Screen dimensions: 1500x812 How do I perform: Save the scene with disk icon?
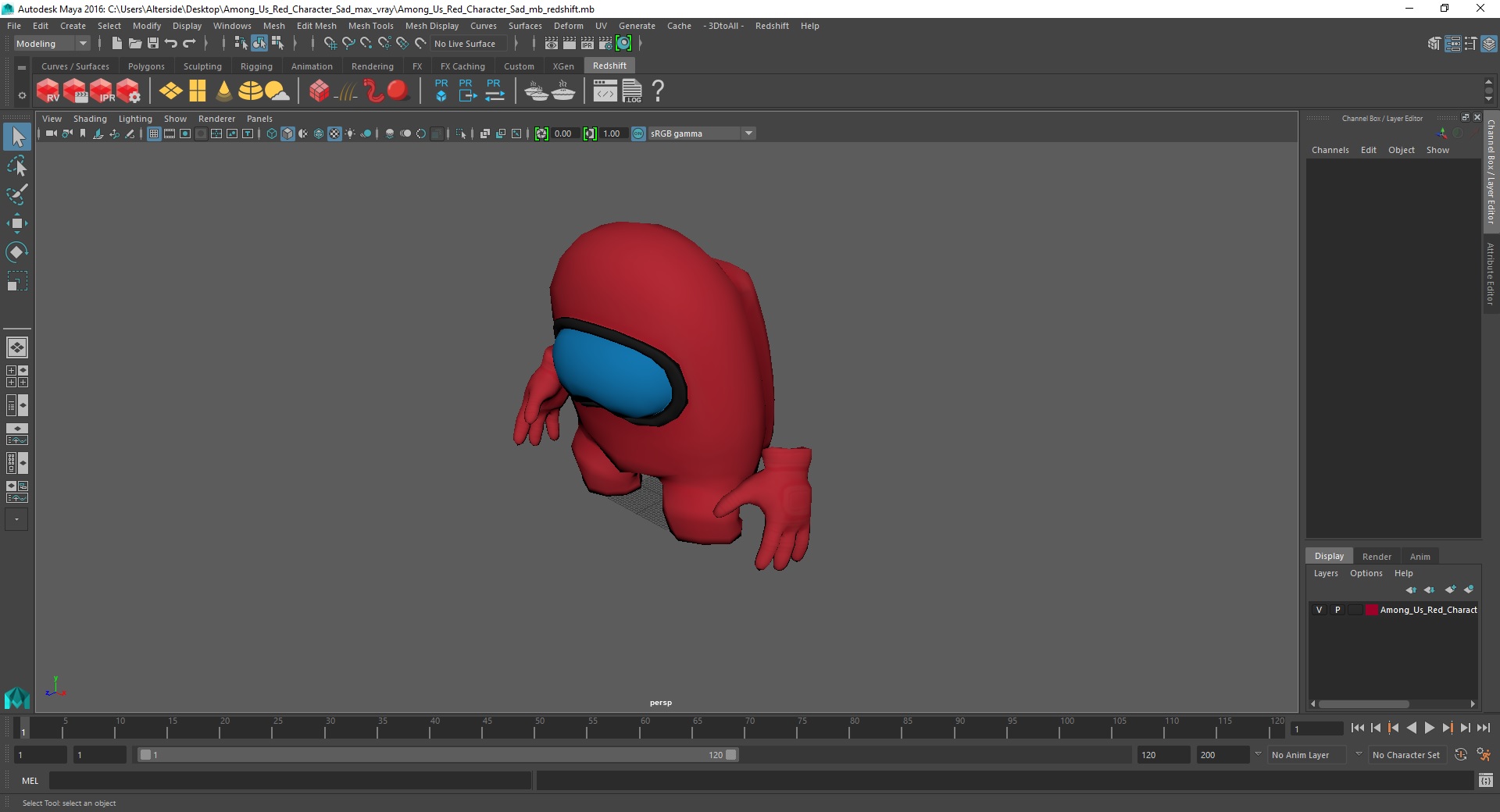pos(153,44)
